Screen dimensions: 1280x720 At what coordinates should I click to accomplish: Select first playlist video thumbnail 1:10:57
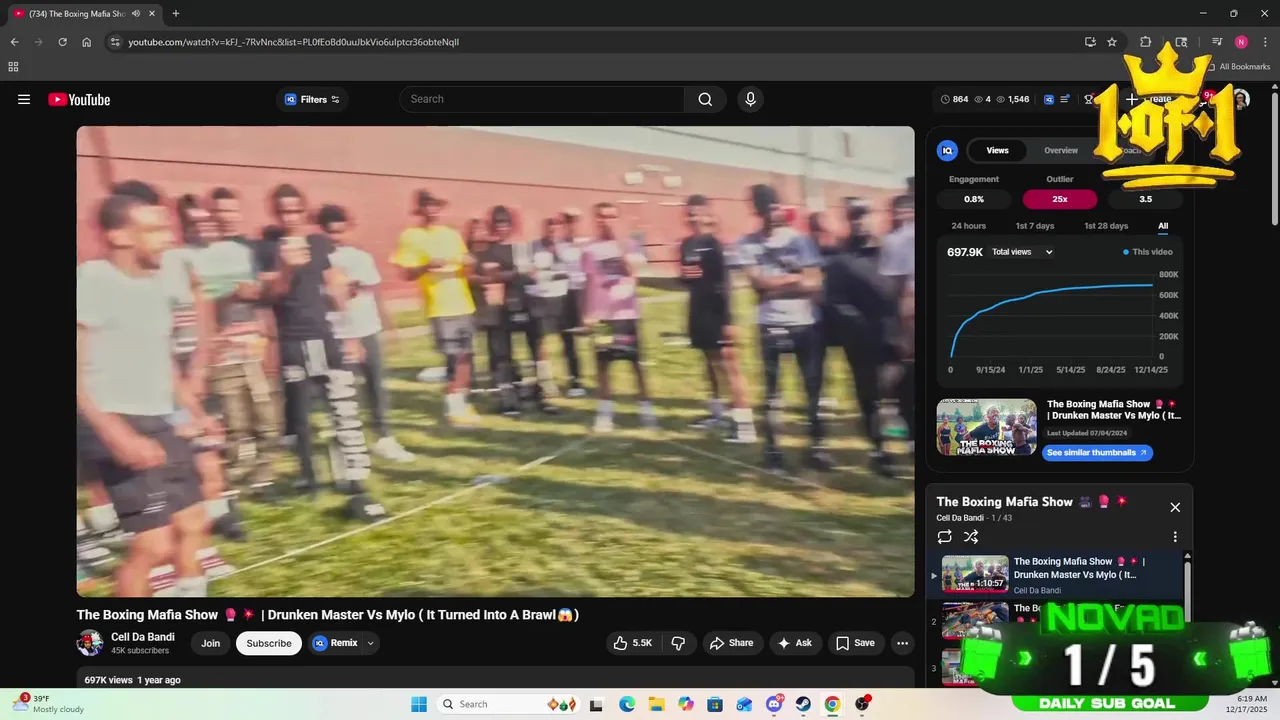pyautogui.click(x=975, y=574)
